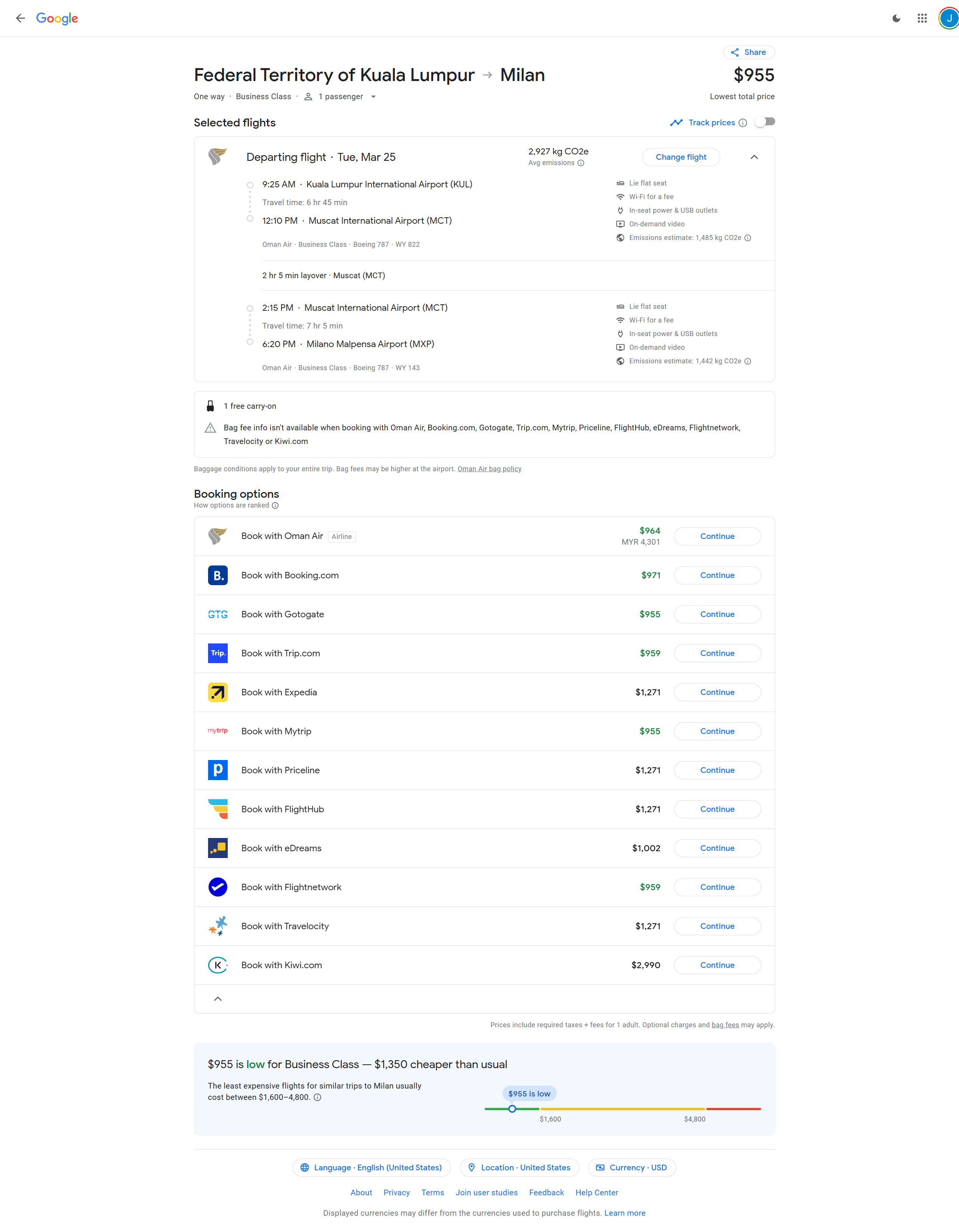Open Avg emissions info icon
The image size is (959, 1232).
pyautogui.click(x=581, y=163)
